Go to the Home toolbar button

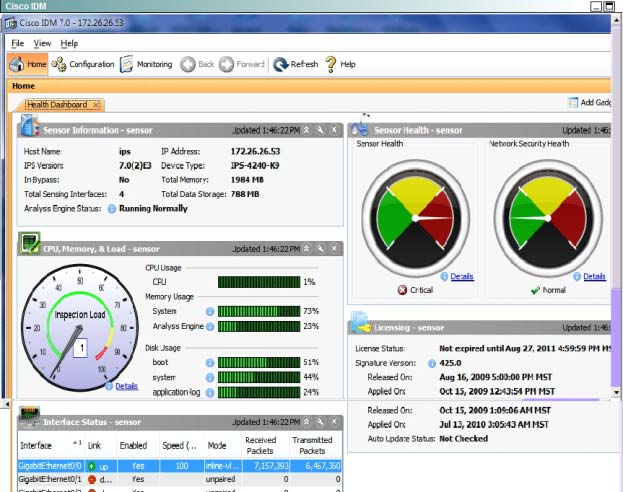tap(28, 64)
